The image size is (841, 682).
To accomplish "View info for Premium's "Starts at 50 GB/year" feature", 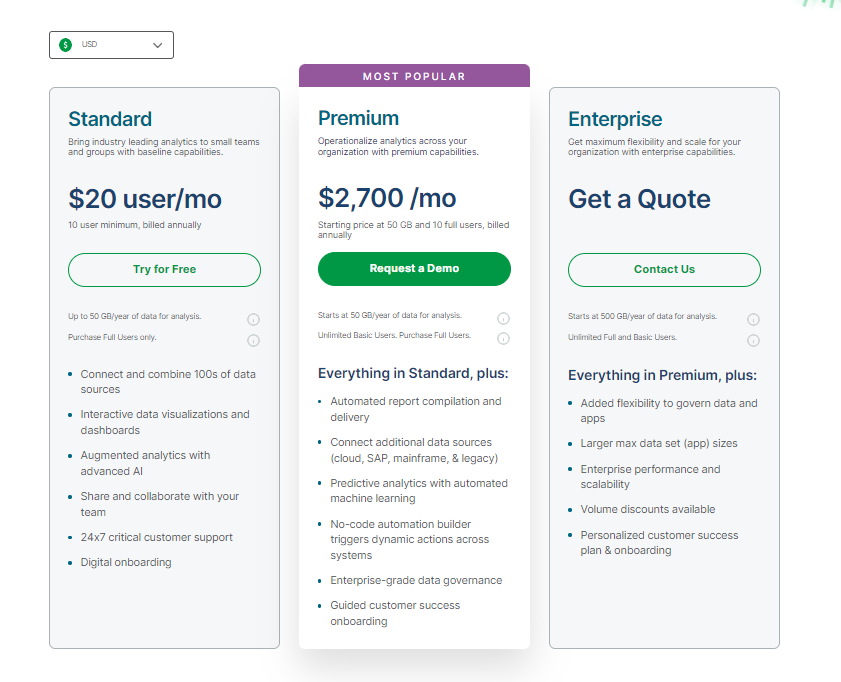I will pyautogui.click(x=503, y=317).
